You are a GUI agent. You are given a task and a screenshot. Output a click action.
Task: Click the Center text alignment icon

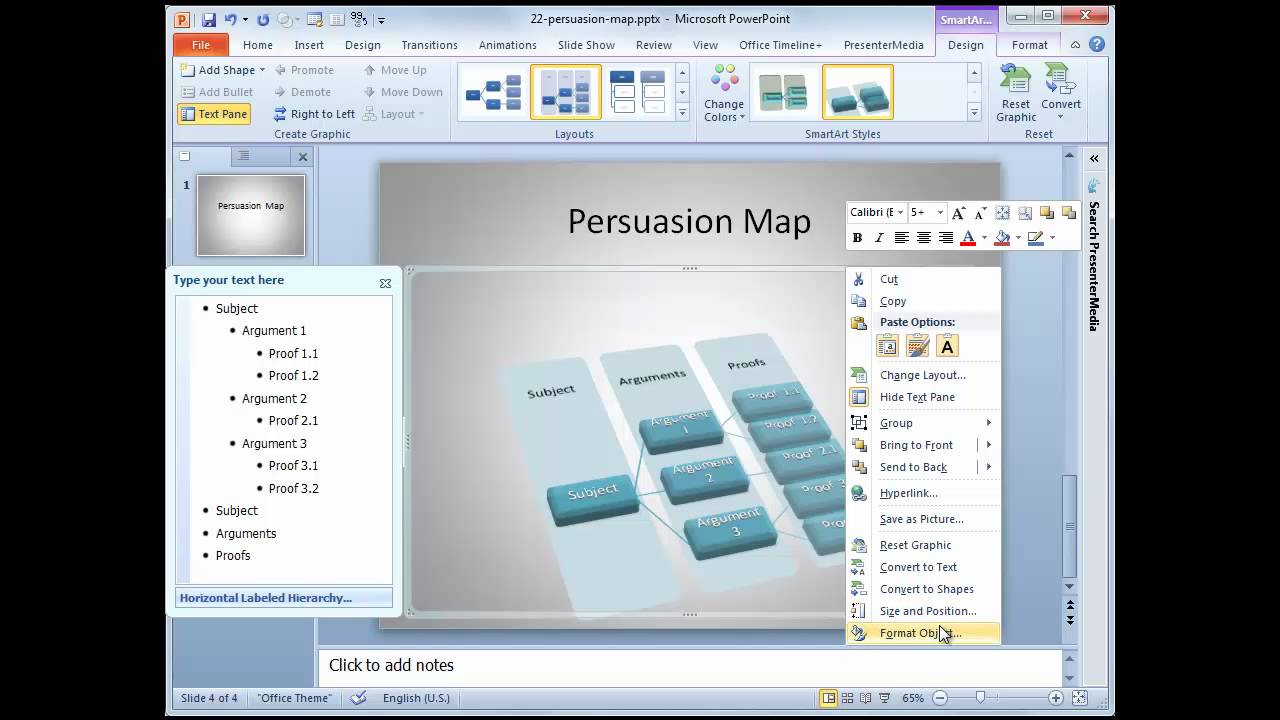[924, 238]
